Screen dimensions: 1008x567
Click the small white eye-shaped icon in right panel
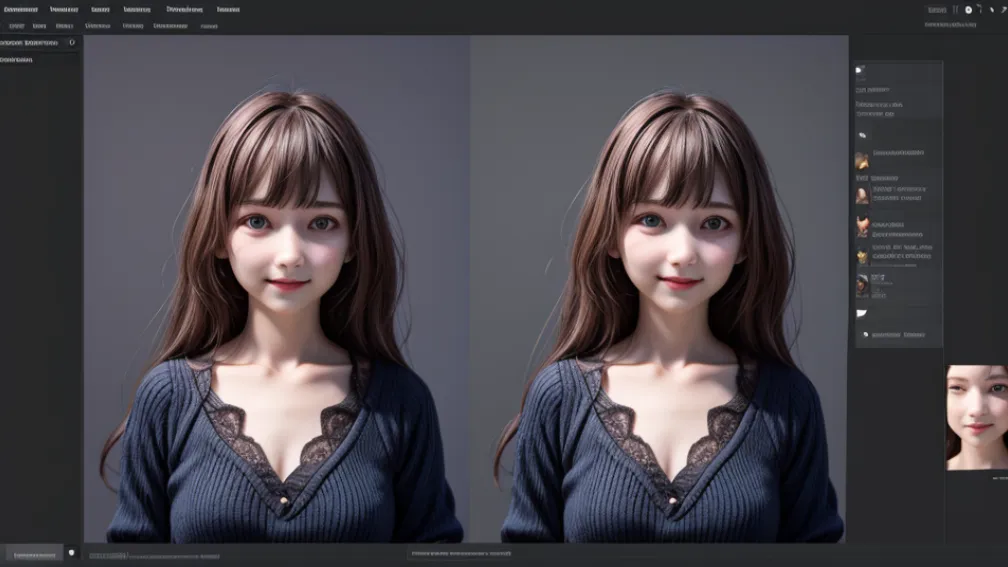point(862,136)
